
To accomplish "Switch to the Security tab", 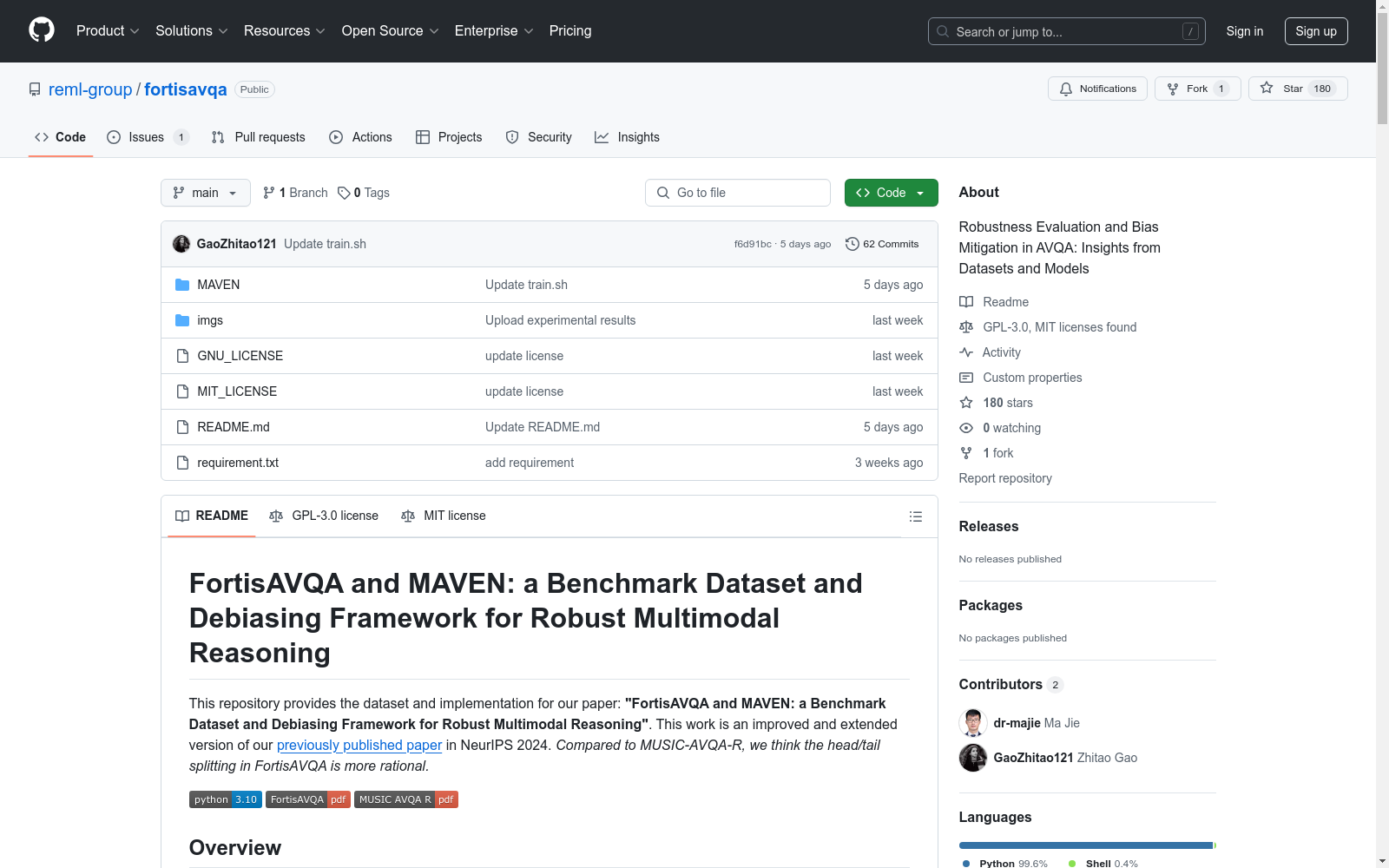I will 539,137.
